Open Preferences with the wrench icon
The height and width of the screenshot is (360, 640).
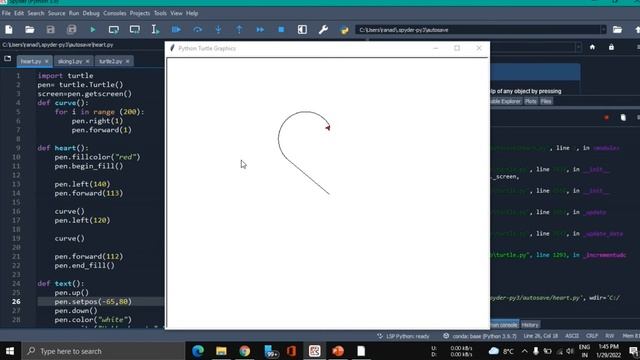tap(323, 30)
